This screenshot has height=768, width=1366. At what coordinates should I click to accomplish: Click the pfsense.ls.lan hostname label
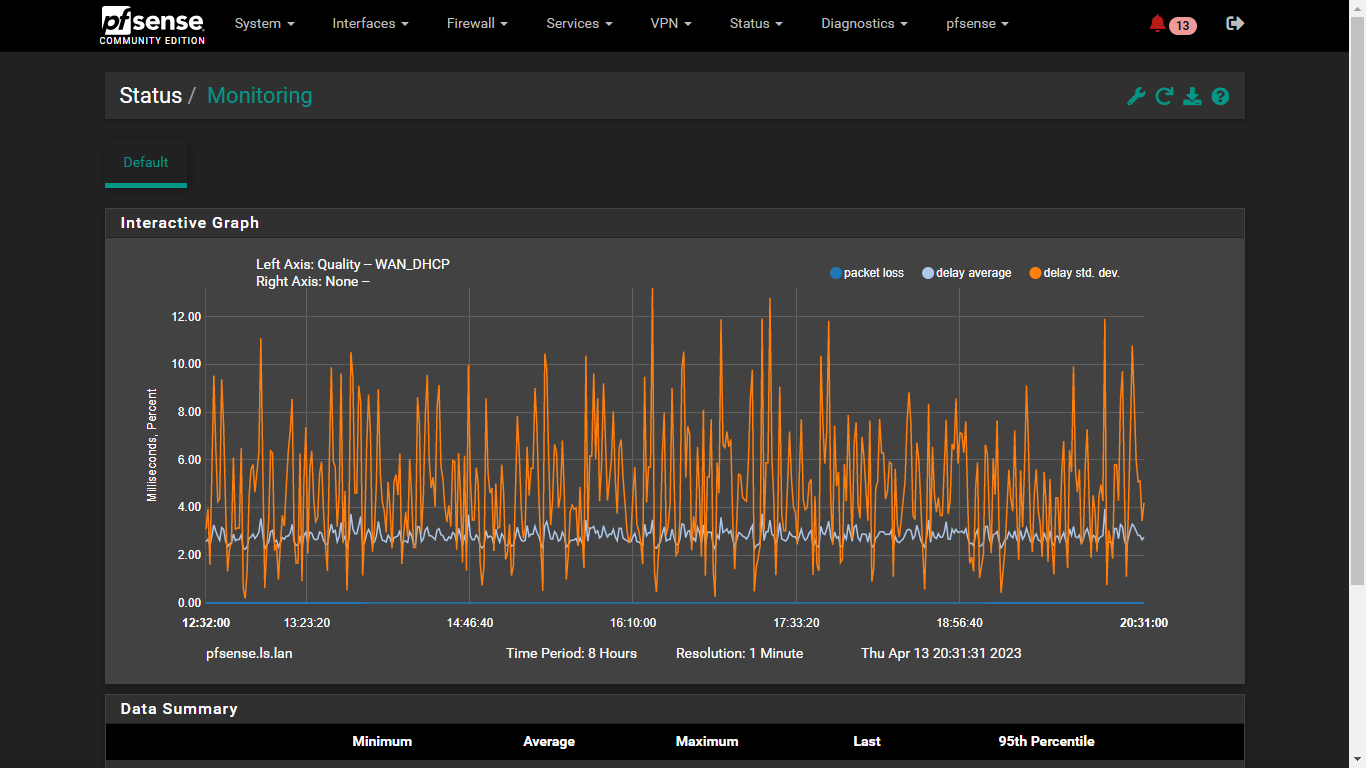pos(249,653)
